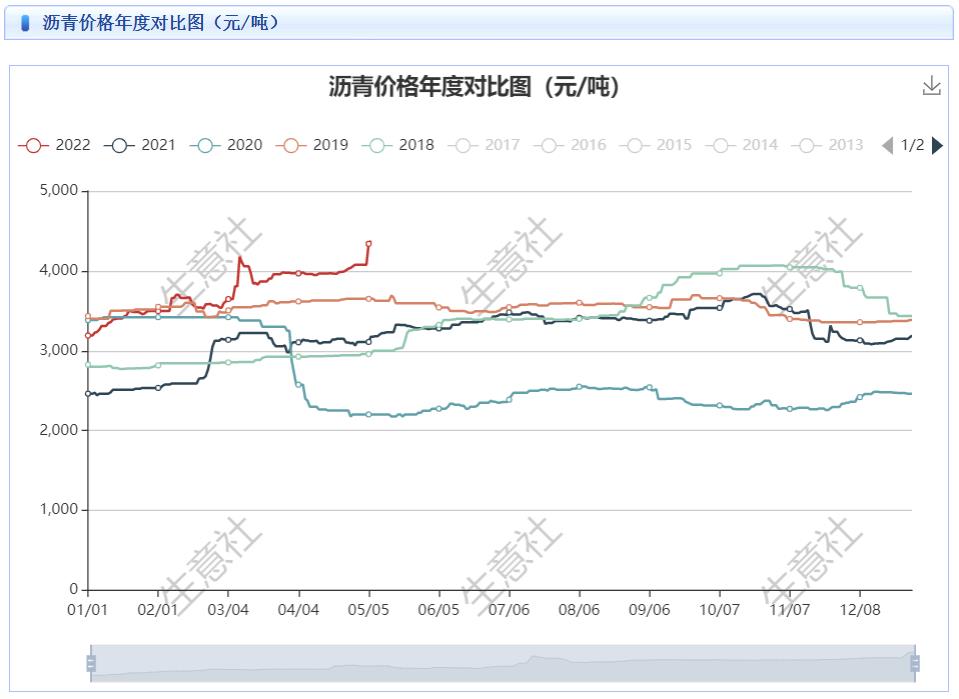Enable the 2014 series in legend
The width and height of the screenshot is (959, 699).
(x=741, y=145)
